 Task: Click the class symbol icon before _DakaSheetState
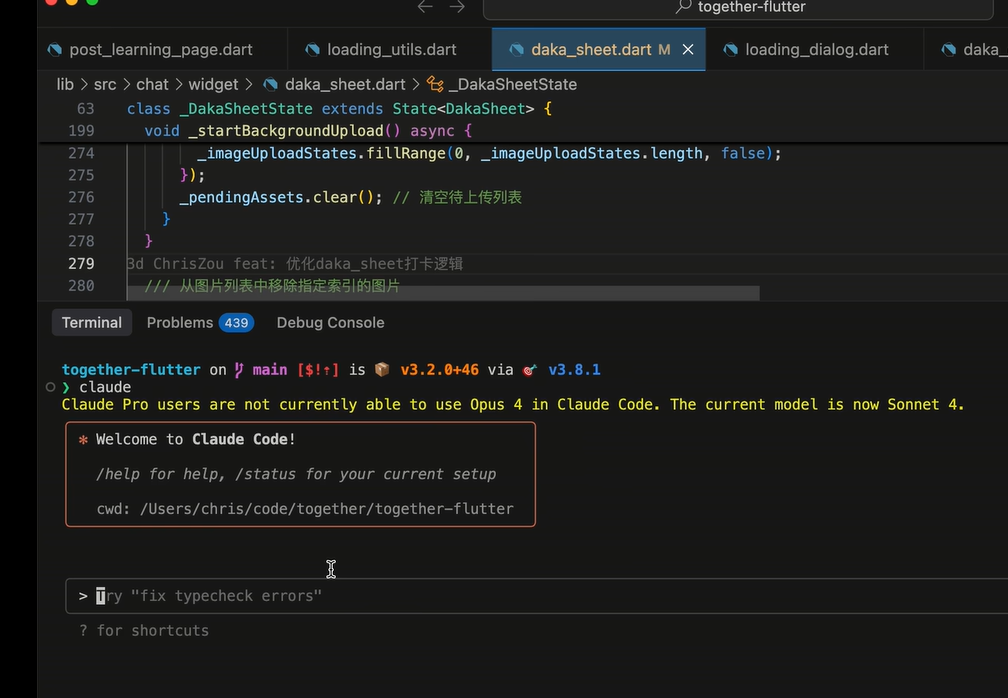pyautogui.click(x=435, y=85)
